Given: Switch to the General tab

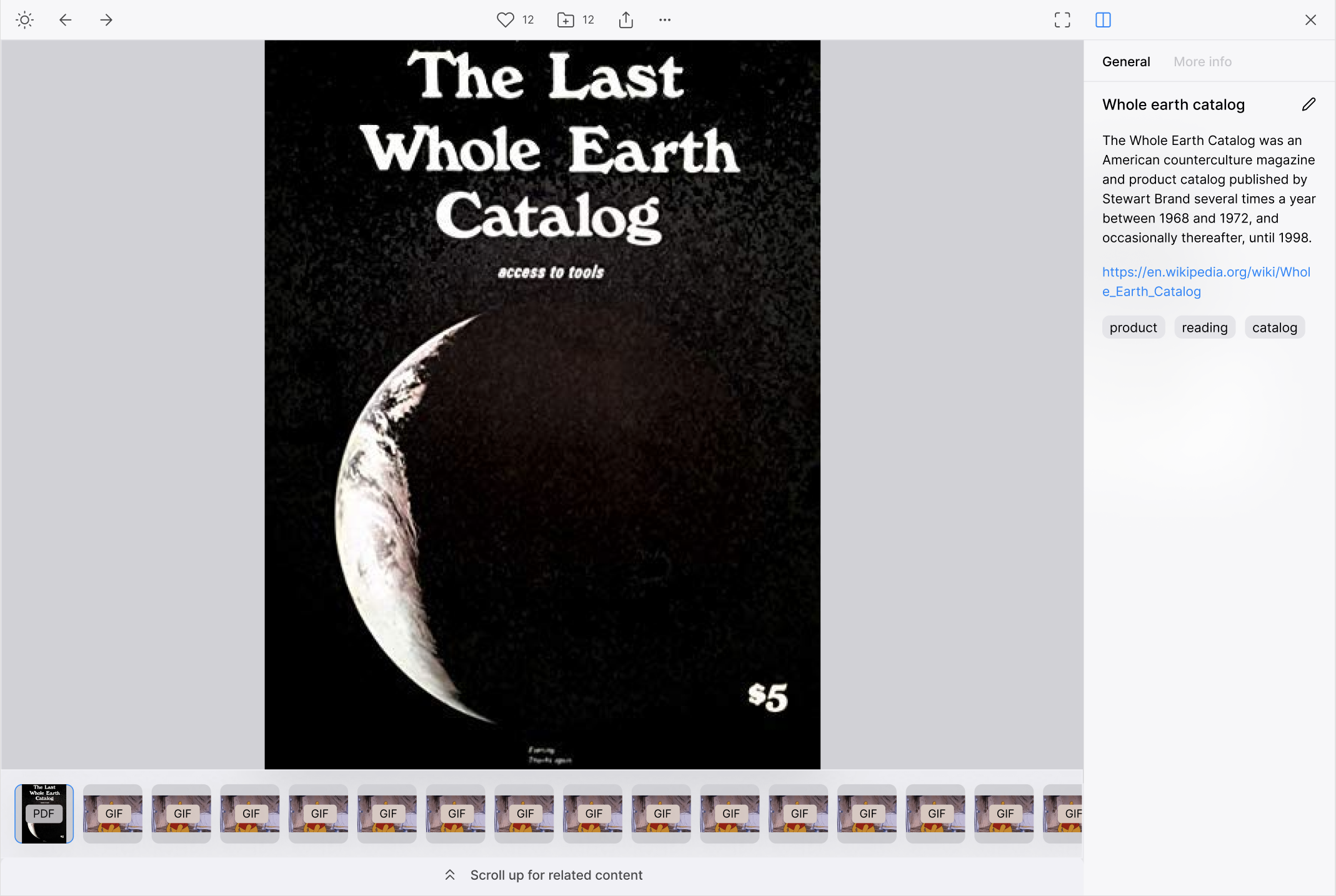Looking at the screenshot, I should coord(1125,62).
